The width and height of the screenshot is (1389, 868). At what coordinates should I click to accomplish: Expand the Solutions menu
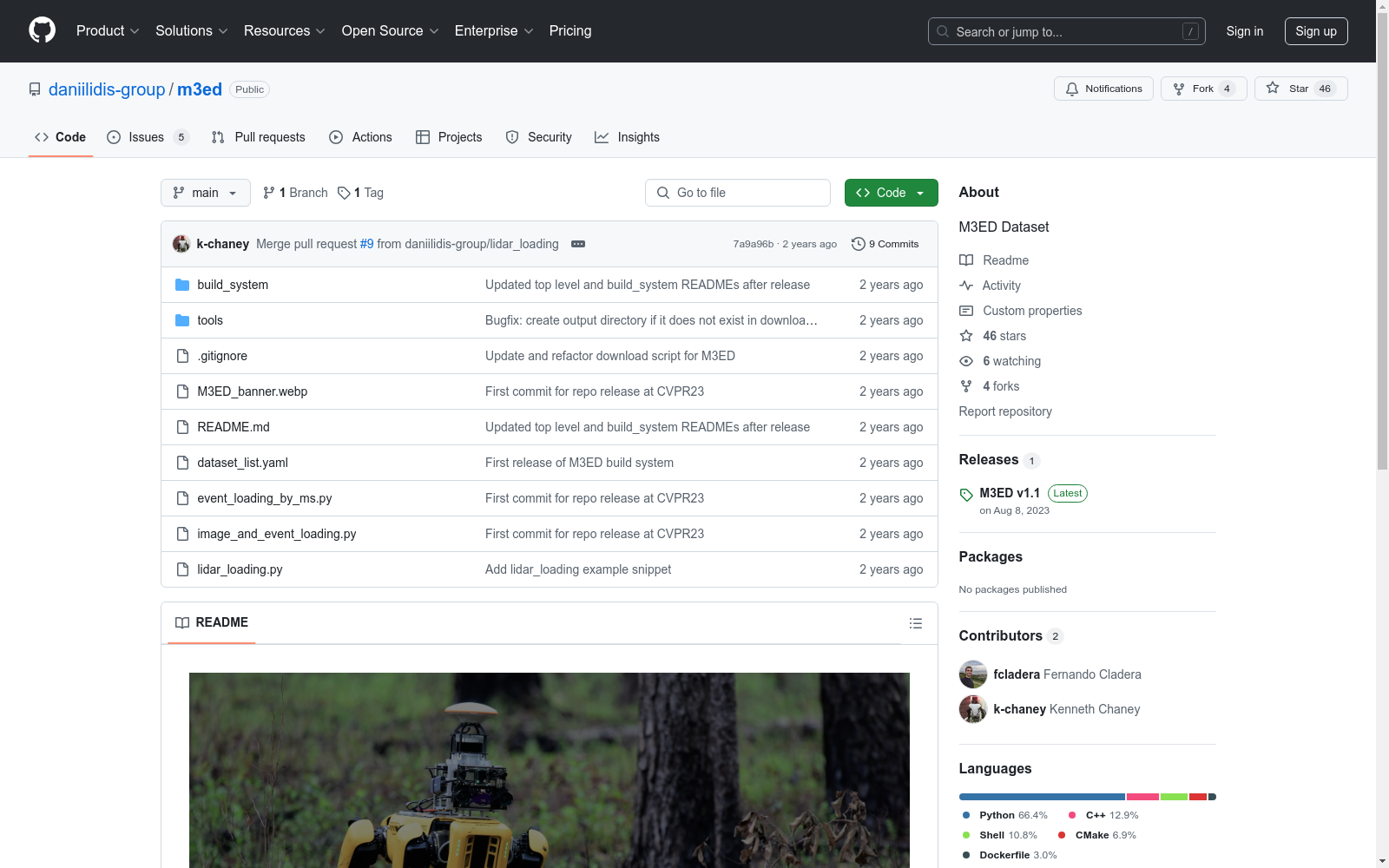192,30
